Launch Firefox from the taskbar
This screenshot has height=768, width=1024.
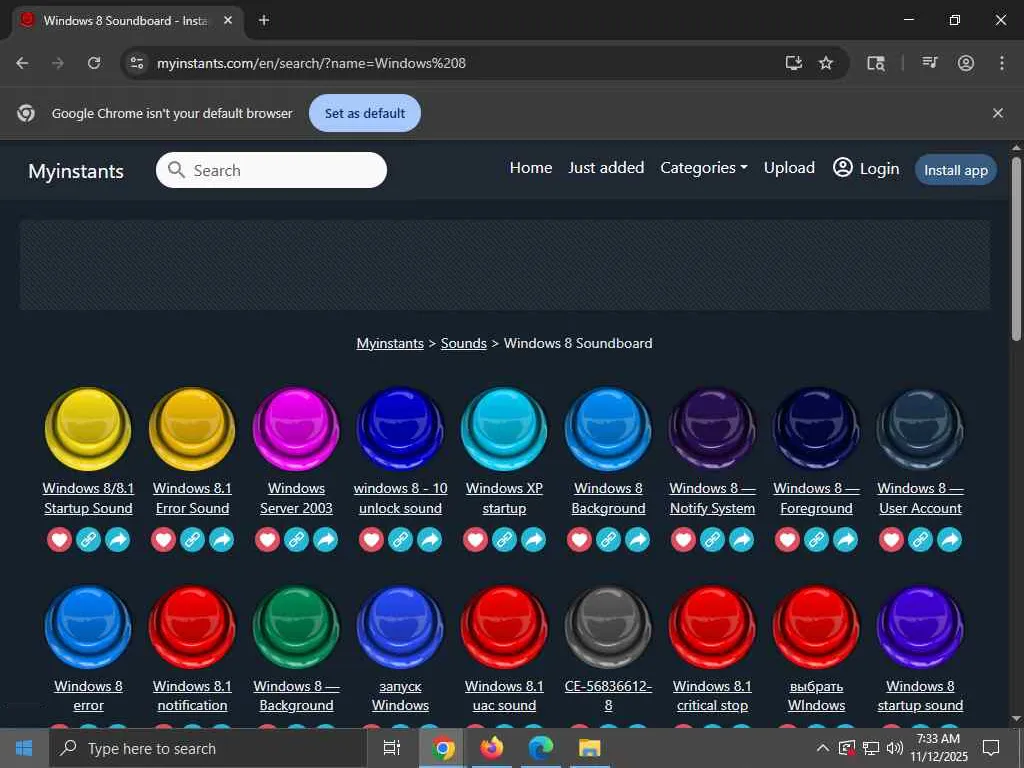tap(492, 748)
